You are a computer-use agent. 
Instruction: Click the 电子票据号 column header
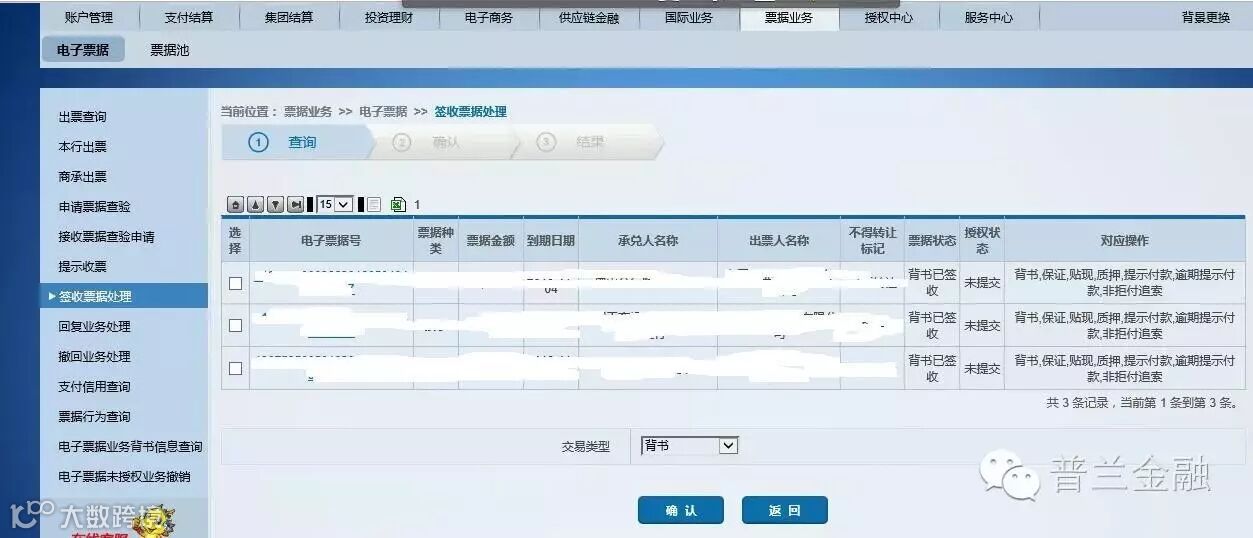point(331,241)
